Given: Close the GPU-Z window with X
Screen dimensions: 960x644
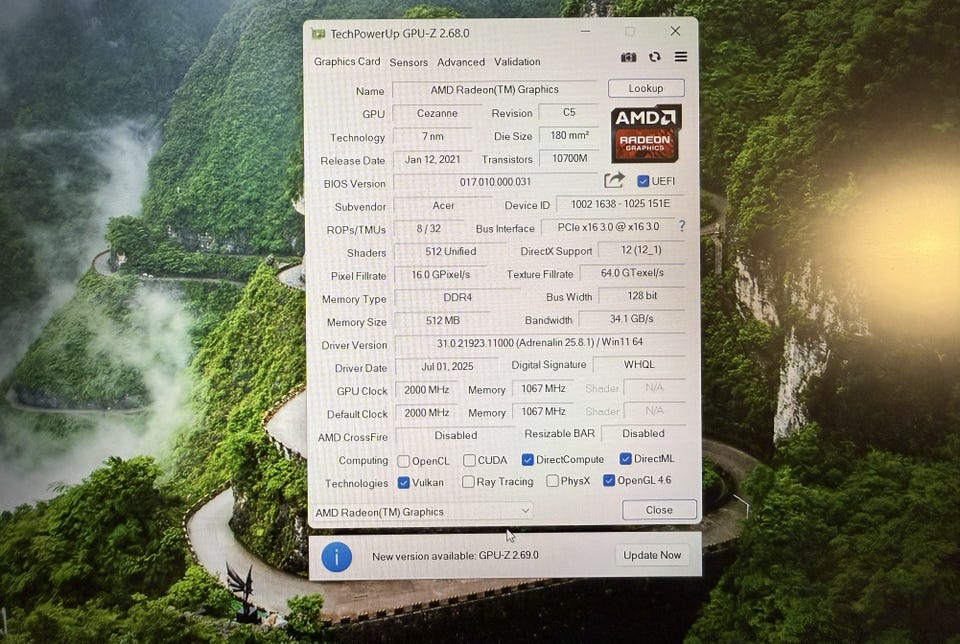Looking at the screenshot, I should click(x=675, y=31).
